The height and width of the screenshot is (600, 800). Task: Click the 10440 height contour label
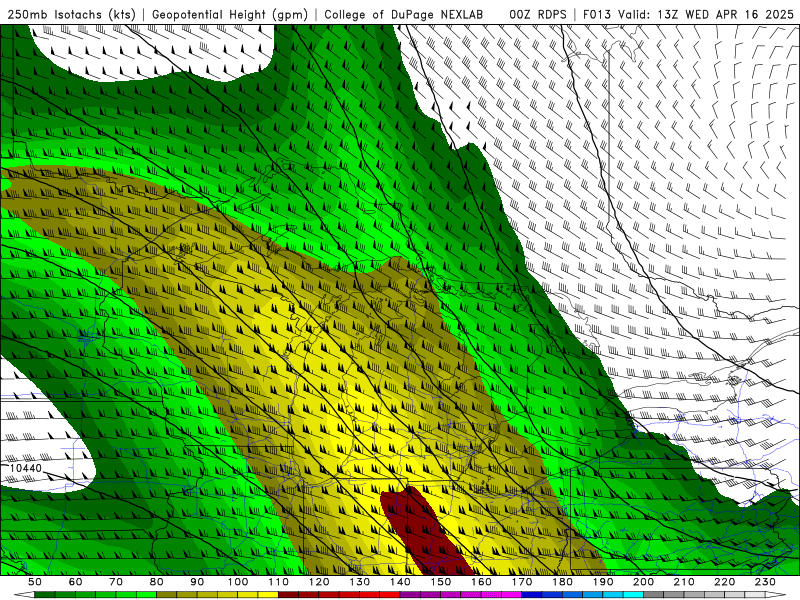26,468
